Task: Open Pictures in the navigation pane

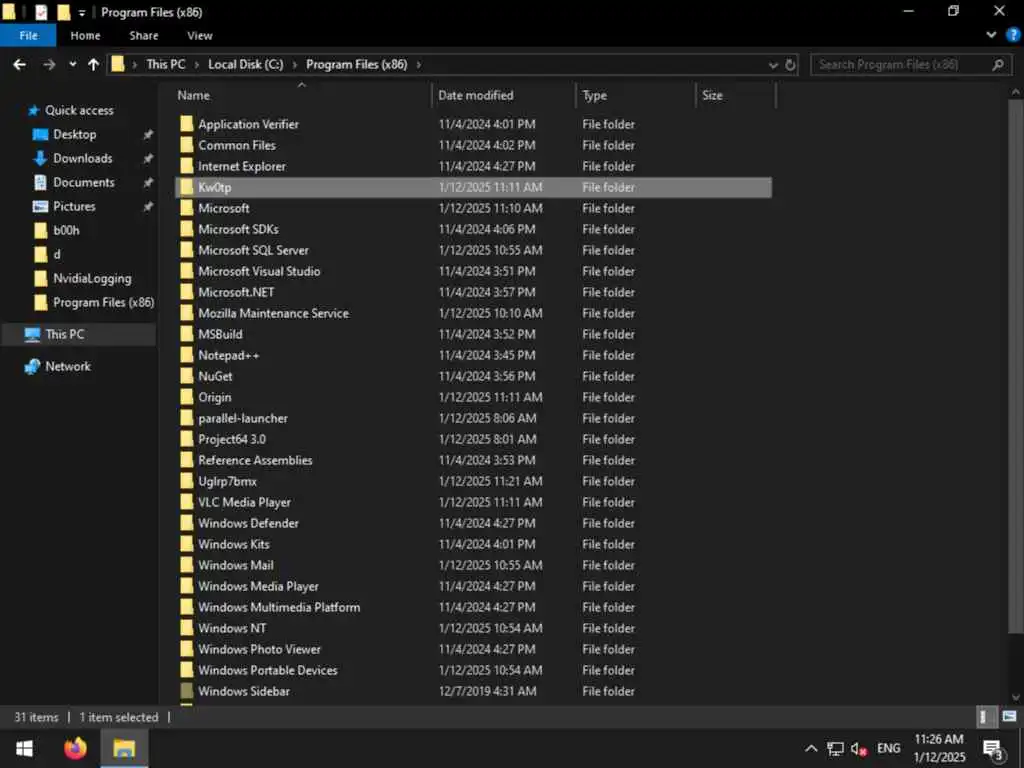Action: (74, 207)
